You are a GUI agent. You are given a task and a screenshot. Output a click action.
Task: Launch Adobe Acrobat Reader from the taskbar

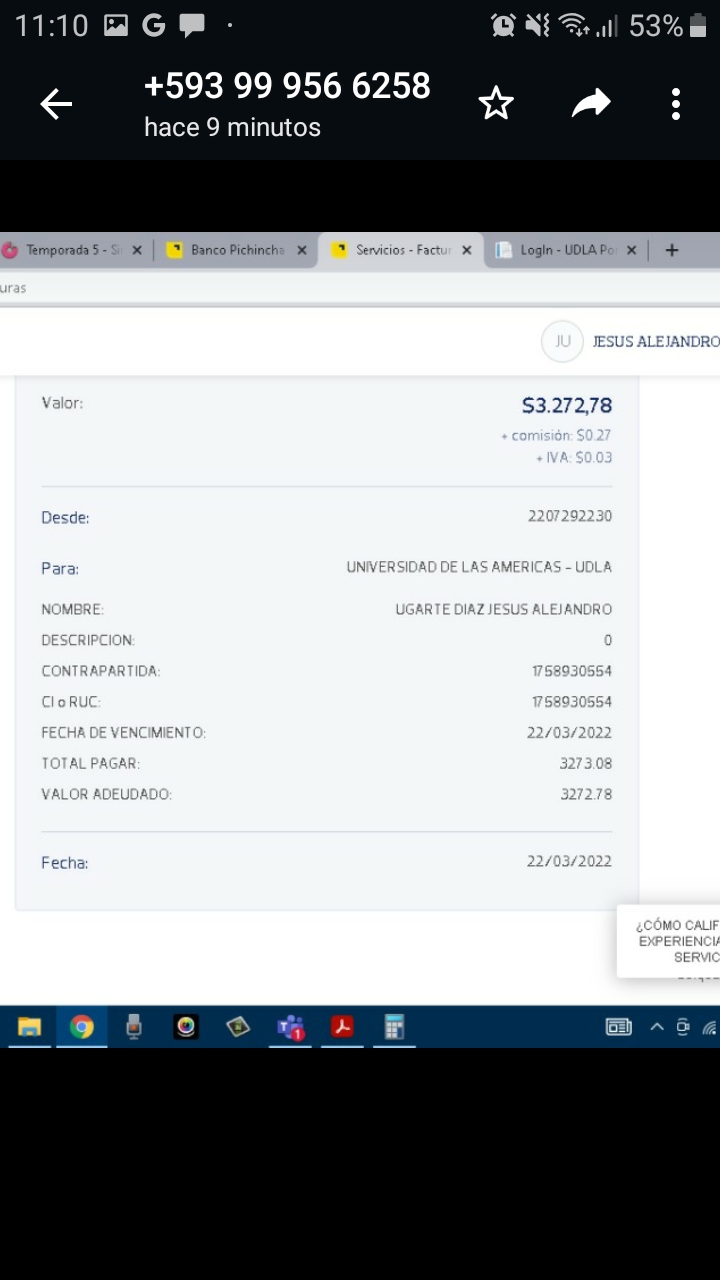pyautogui.click(x=342, y=1027)
